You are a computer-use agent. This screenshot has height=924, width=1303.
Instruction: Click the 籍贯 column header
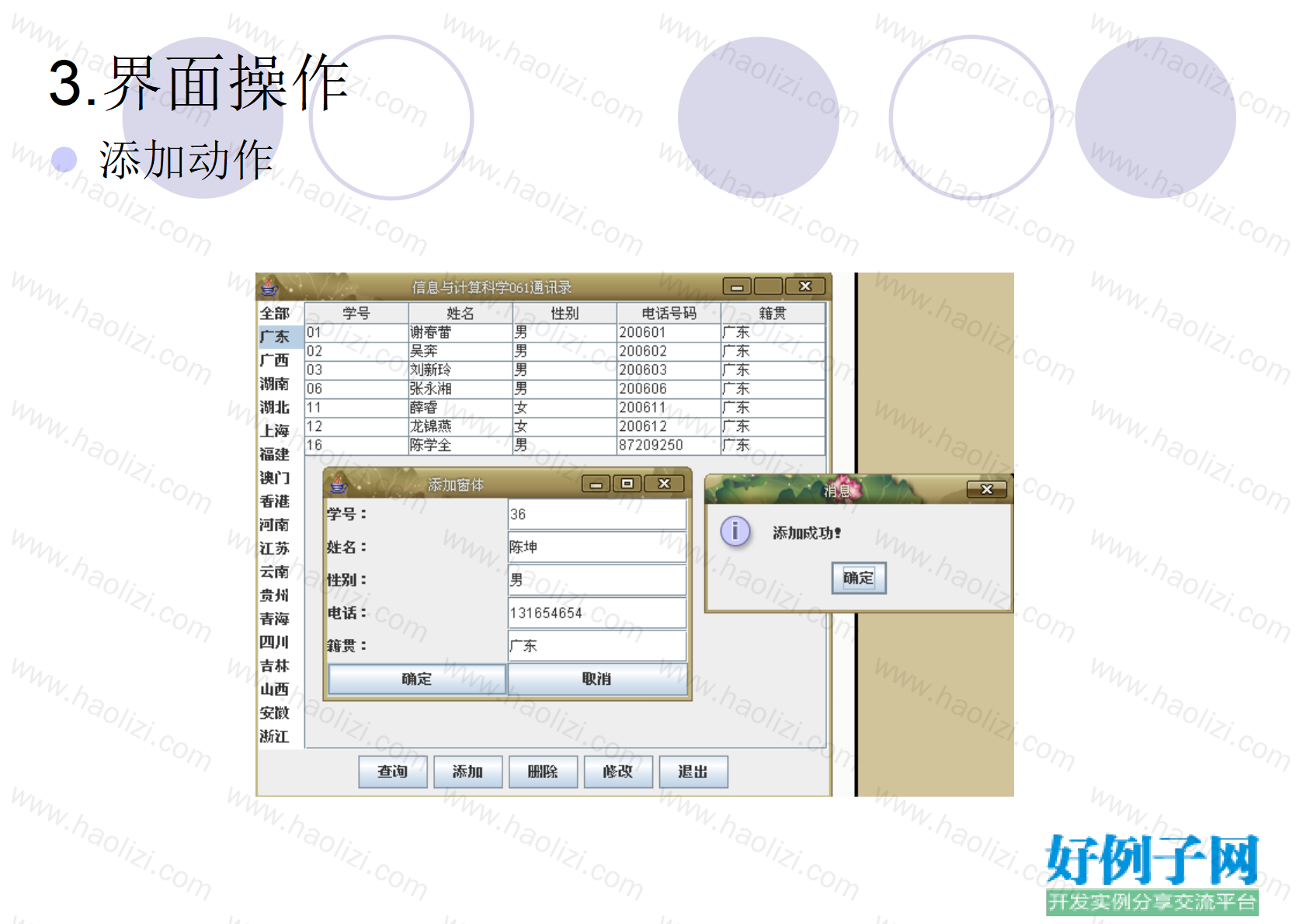pyautogui.click(x=773, y=313)
